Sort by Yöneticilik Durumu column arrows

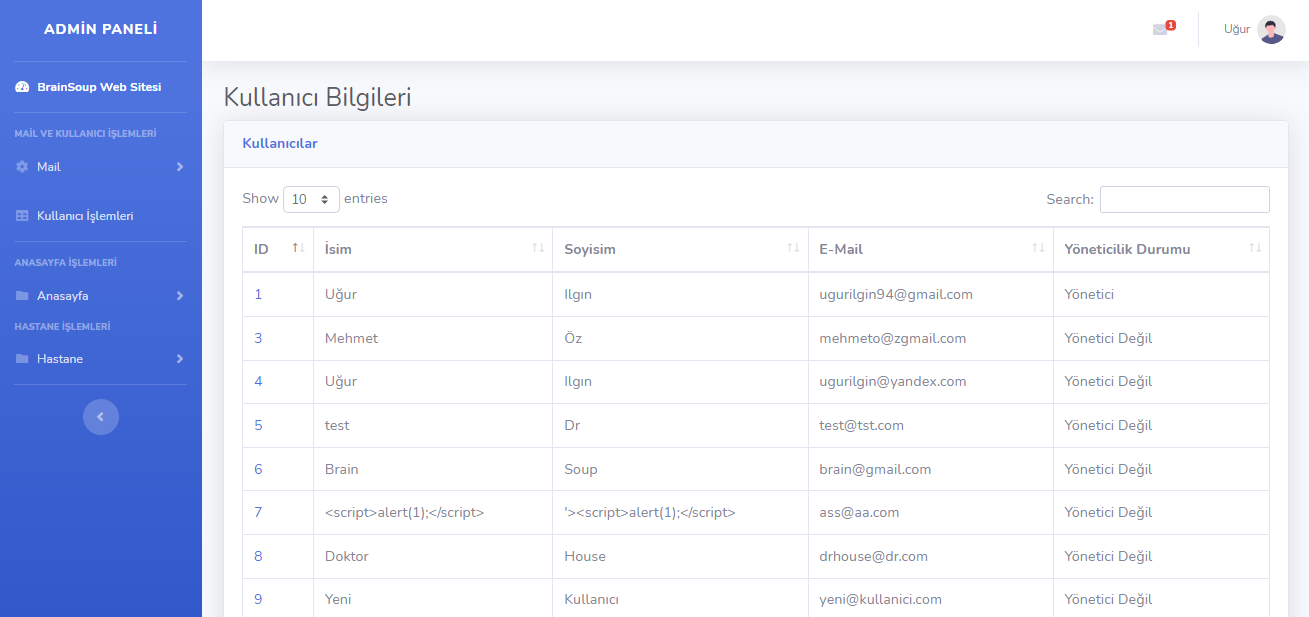[1255, 248]
